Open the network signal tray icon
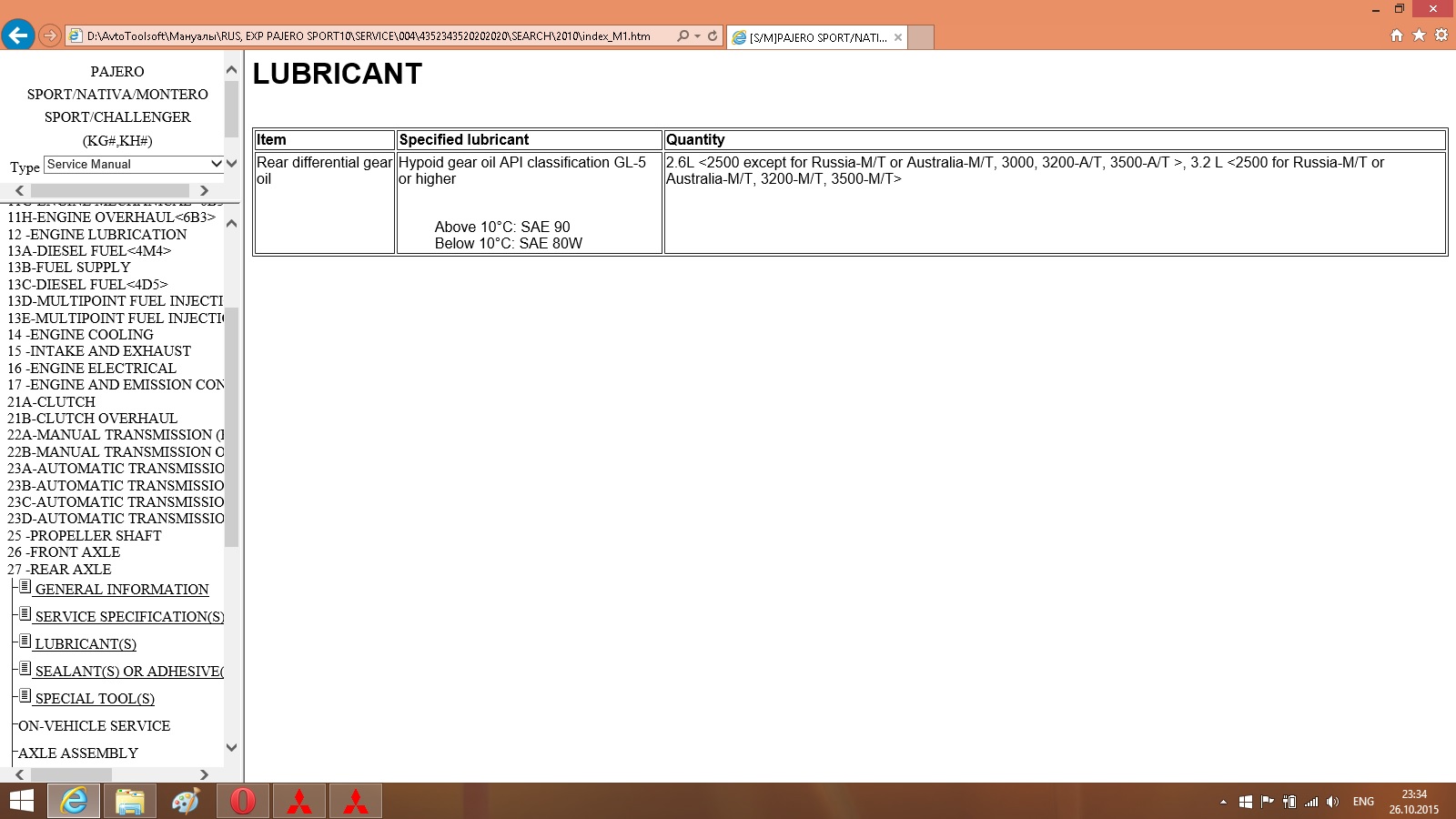1456x819 pixels. [x=1311, y=802]
